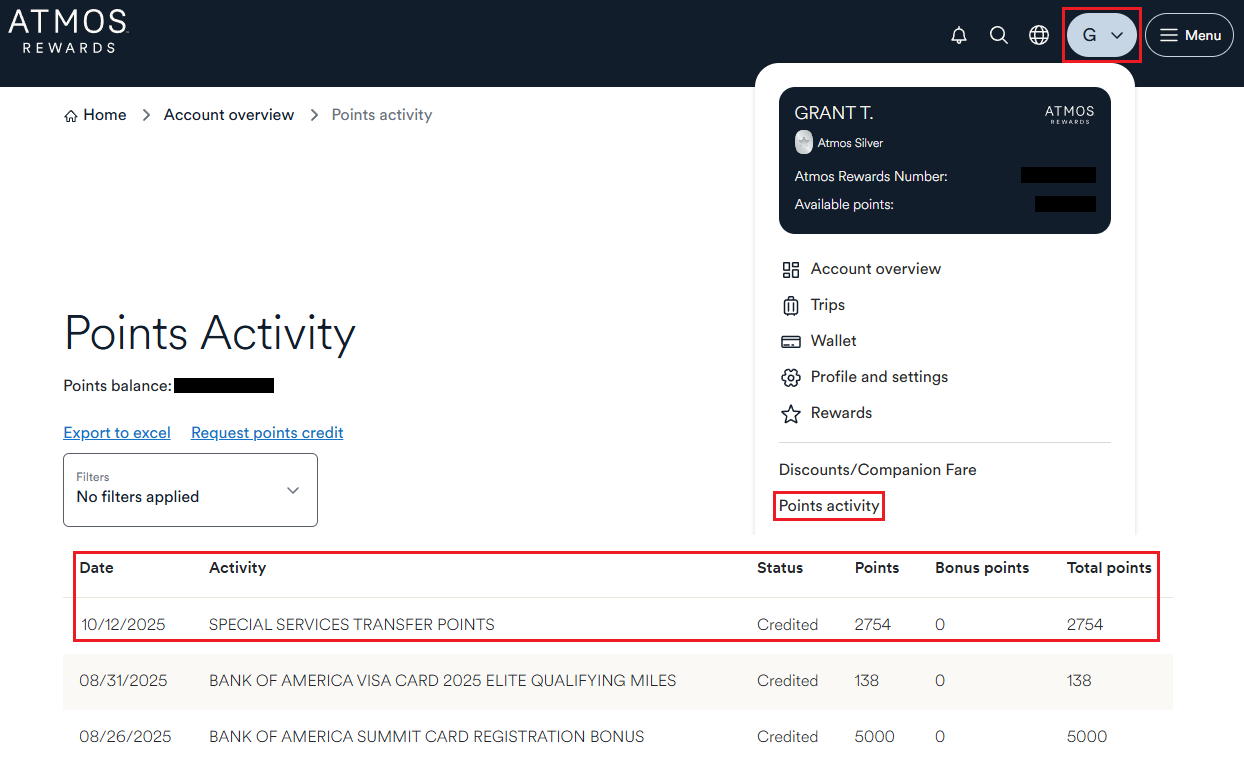Click the Request points credit link

(x=267, y=433)
